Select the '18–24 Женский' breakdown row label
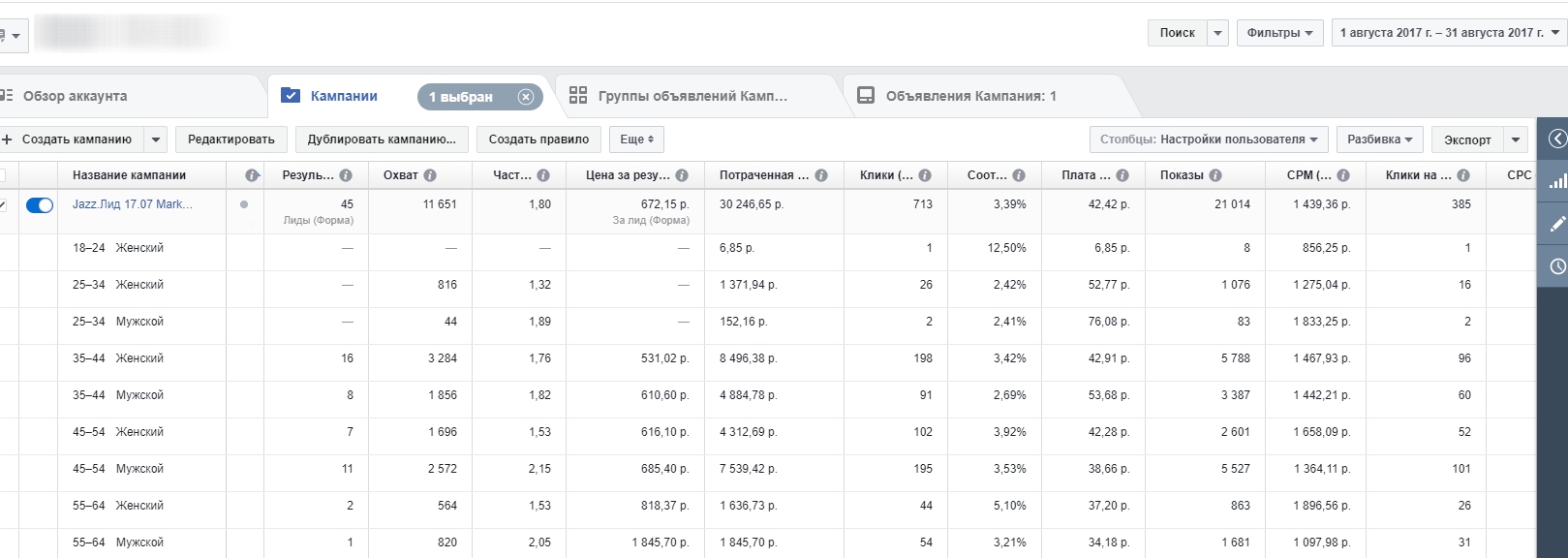Viewport: 1568px width, 558px height. [x=118, y=248]
